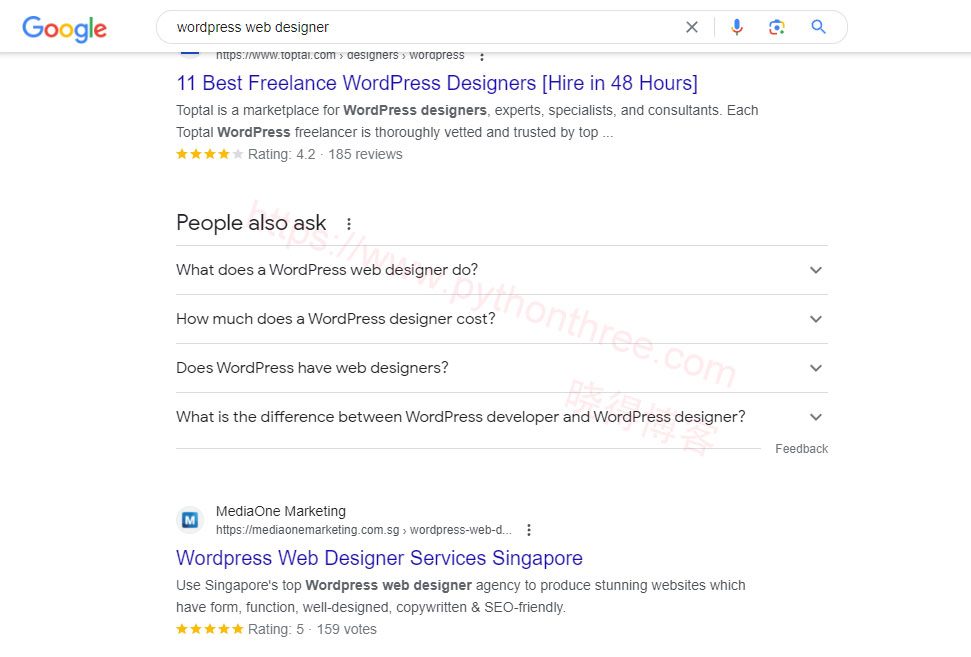Open '11 Best Freelance WordPress Designers' result

[437, 83]
